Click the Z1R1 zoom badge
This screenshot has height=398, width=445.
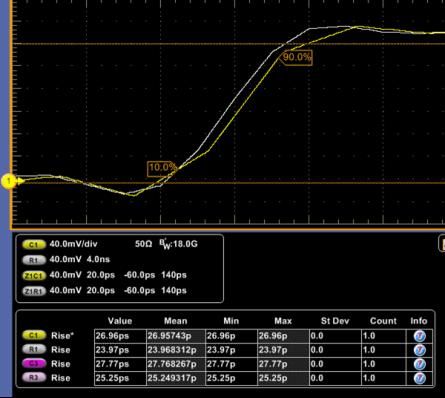[x=34, y=291]
